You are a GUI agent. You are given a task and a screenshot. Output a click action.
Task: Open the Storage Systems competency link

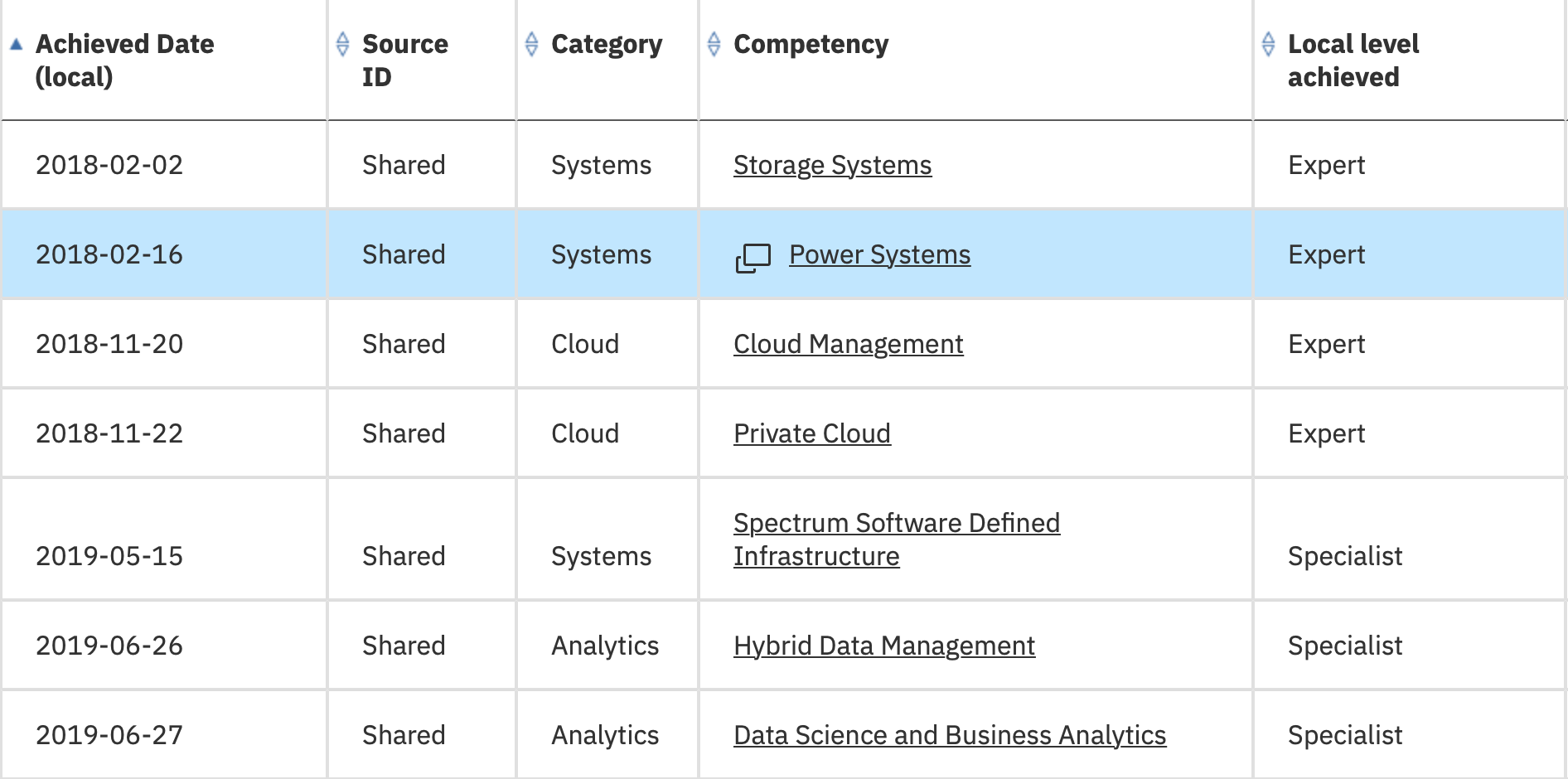[x=832, y=166]
